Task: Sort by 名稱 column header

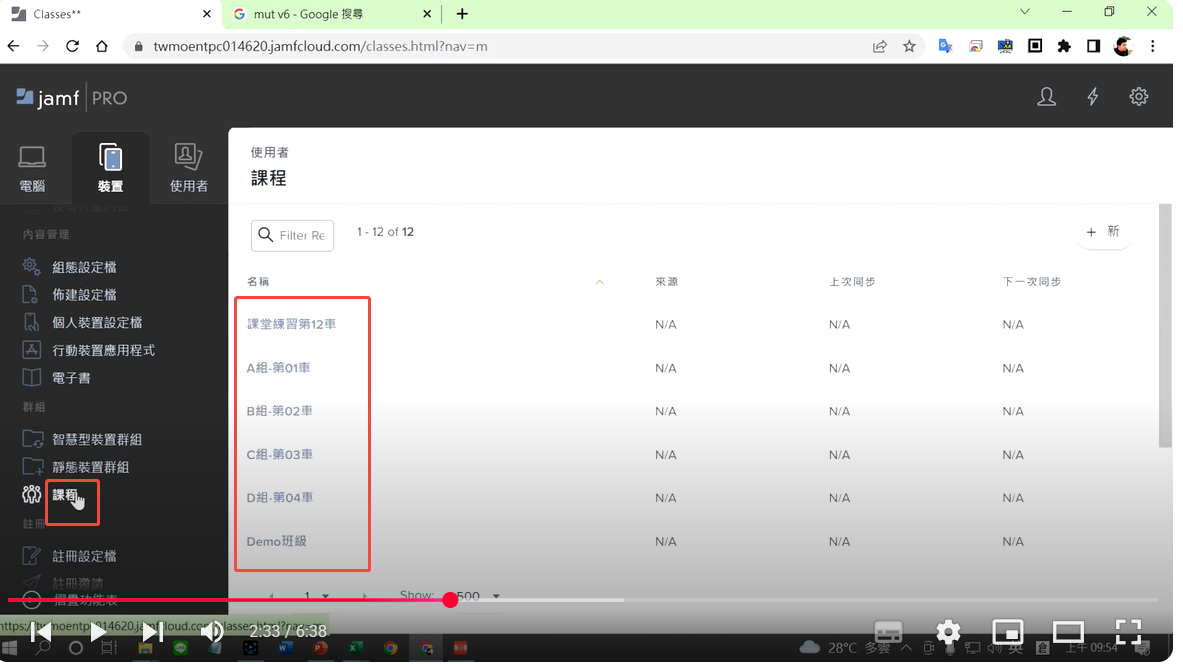Action: (x=258, y=281)
